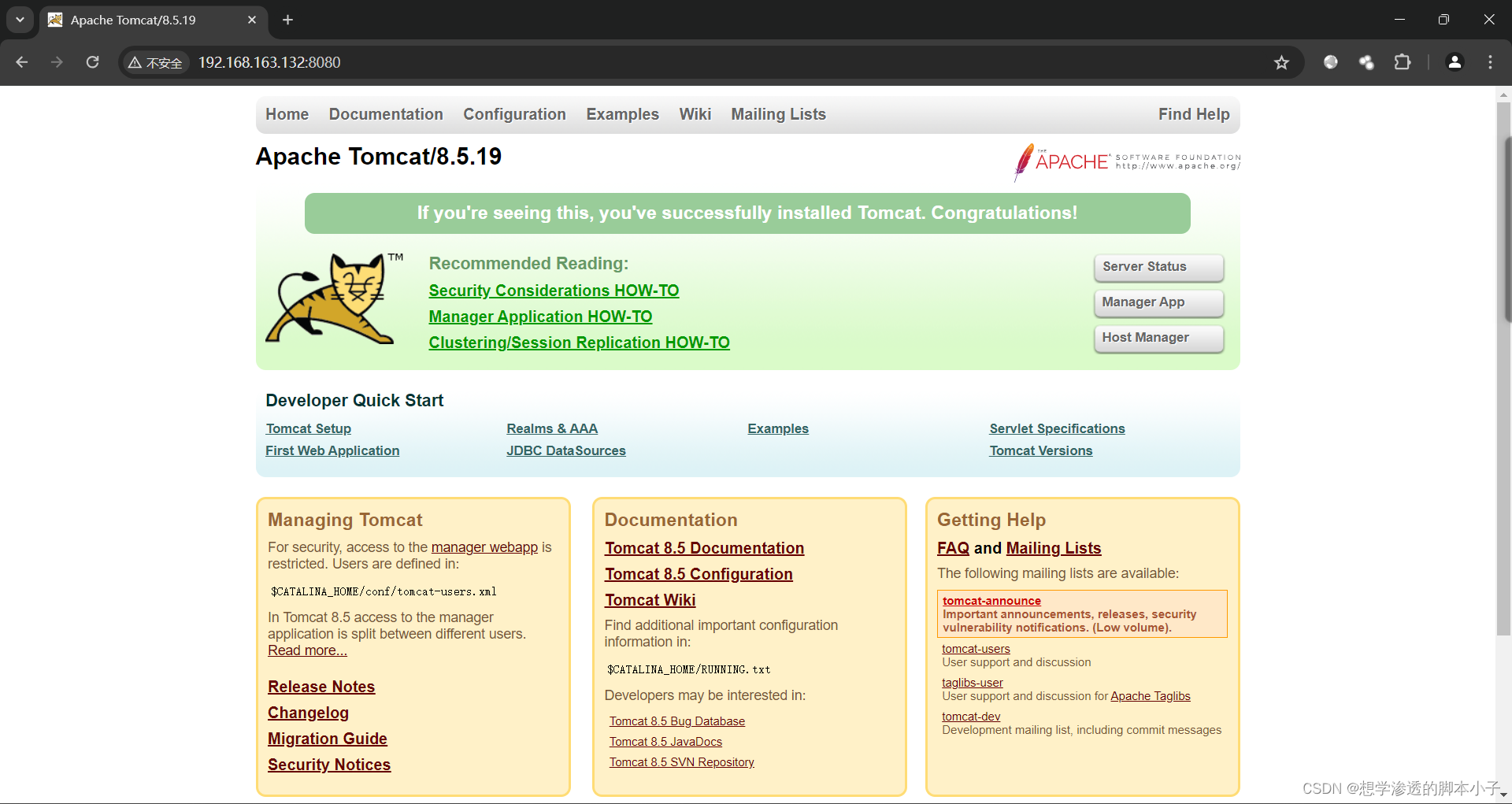Click the scrollbar up arrow

1503,94
